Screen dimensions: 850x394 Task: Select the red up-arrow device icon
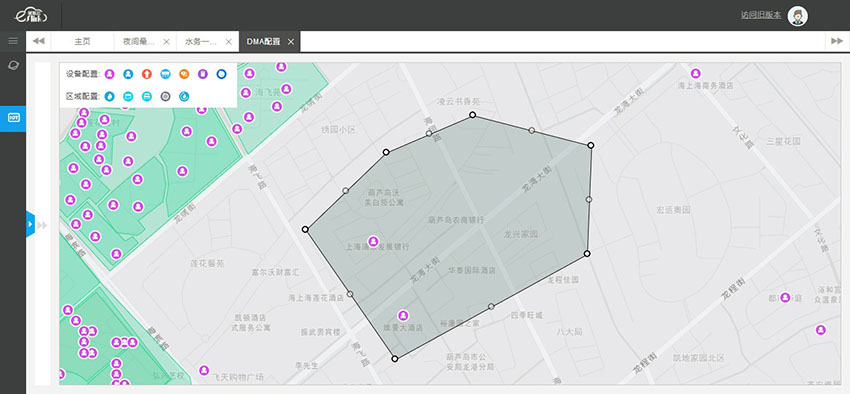[146, 74]
